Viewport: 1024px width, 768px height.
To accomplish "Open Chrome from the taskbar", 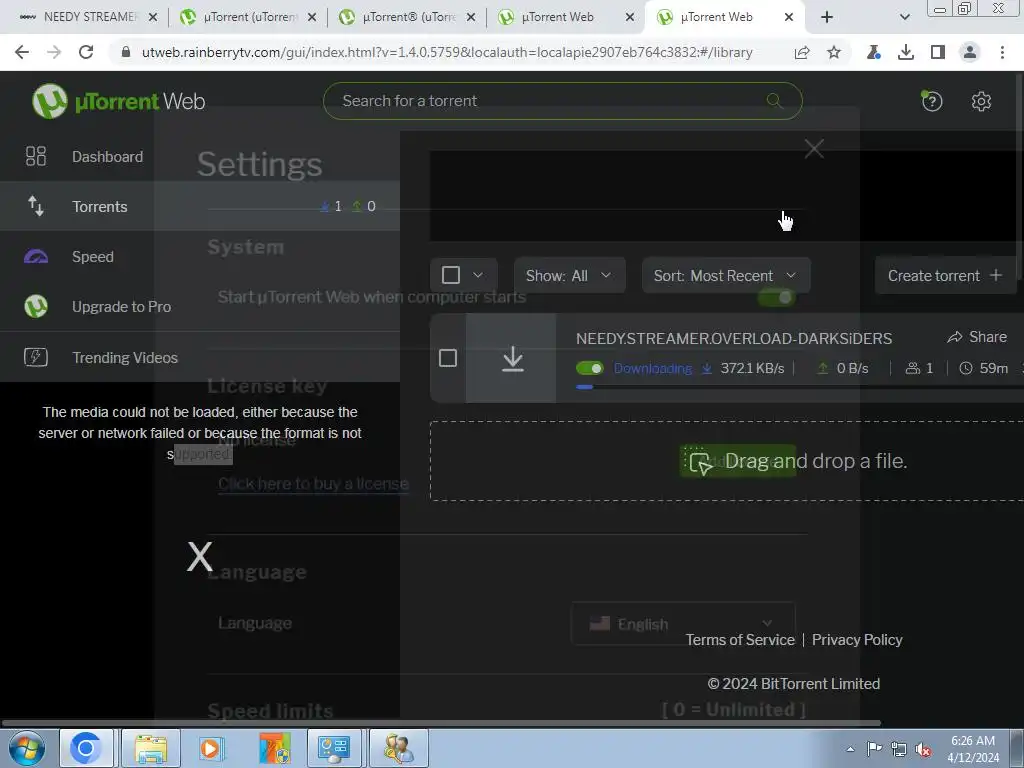I will coord(86,748).
